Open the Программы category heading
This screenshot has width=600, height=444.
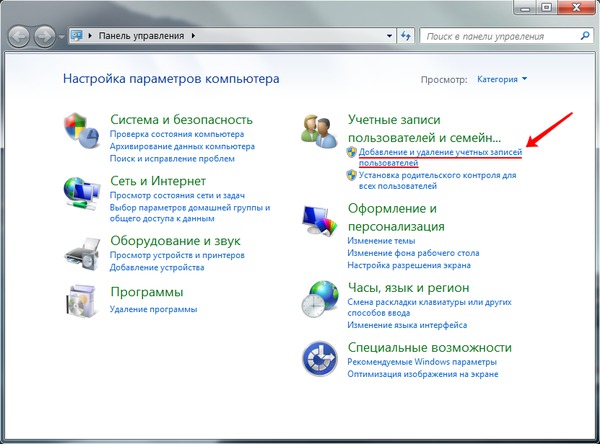pos(147,292)
